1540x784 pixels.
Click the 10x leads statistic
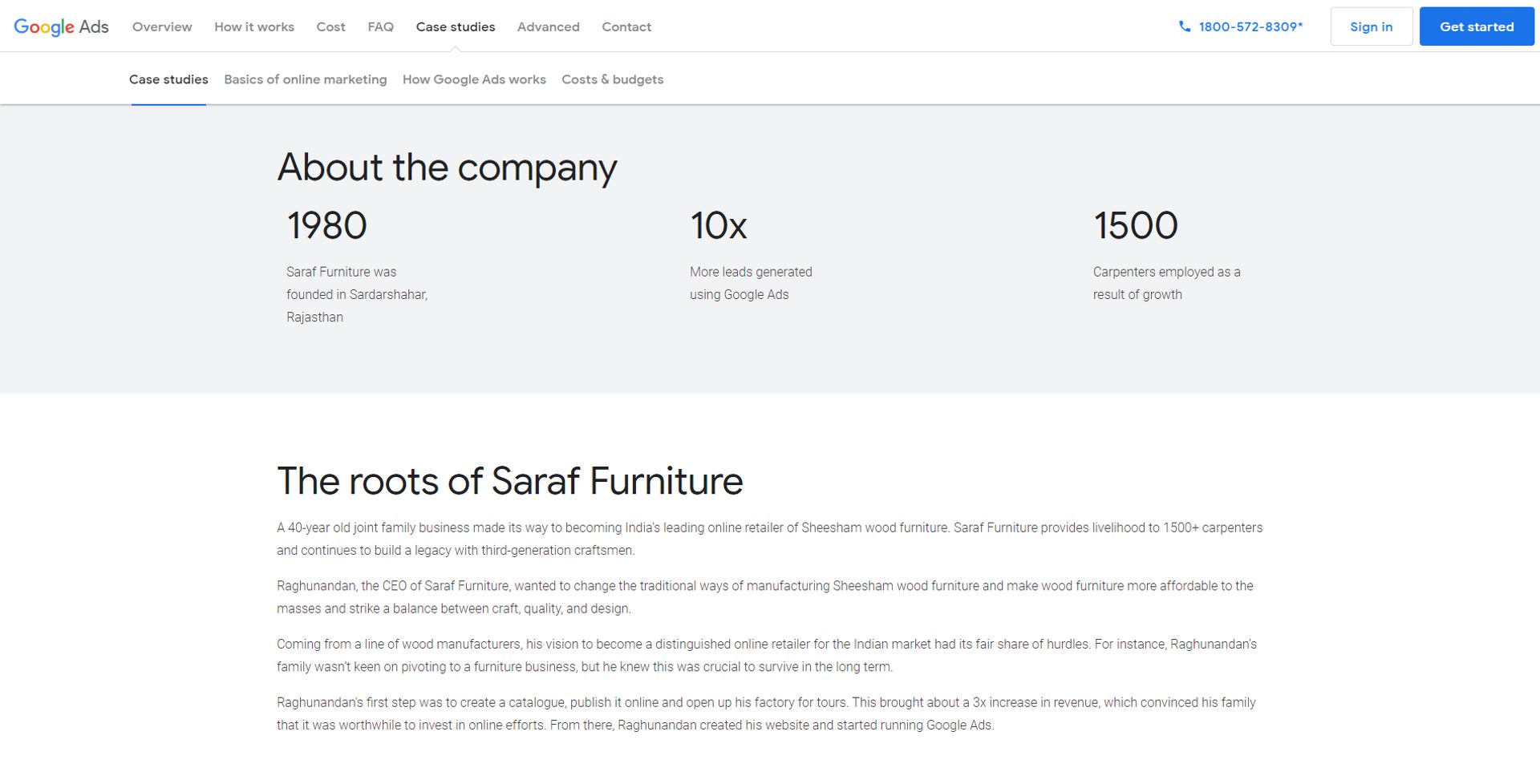718,225
